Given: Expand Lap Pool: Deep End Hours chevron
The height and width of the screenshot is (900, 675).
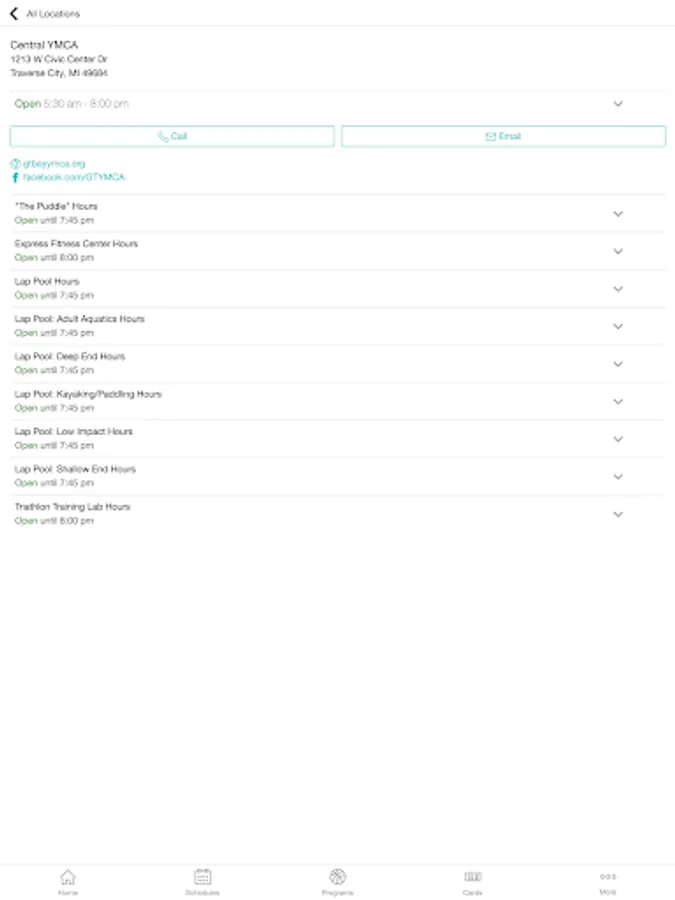Looking at the screenshot, I should click(618, 364).
